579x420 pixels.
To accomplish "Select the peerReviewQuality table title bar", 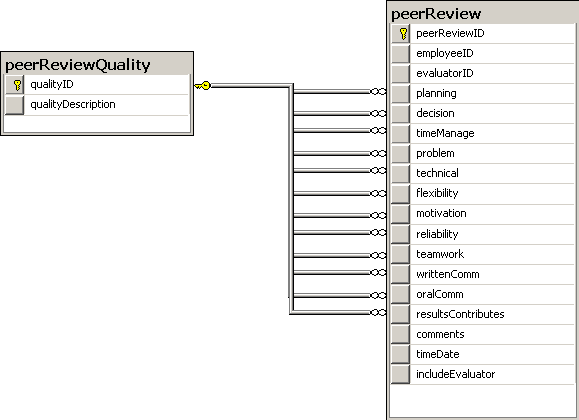I will (97, 64).
